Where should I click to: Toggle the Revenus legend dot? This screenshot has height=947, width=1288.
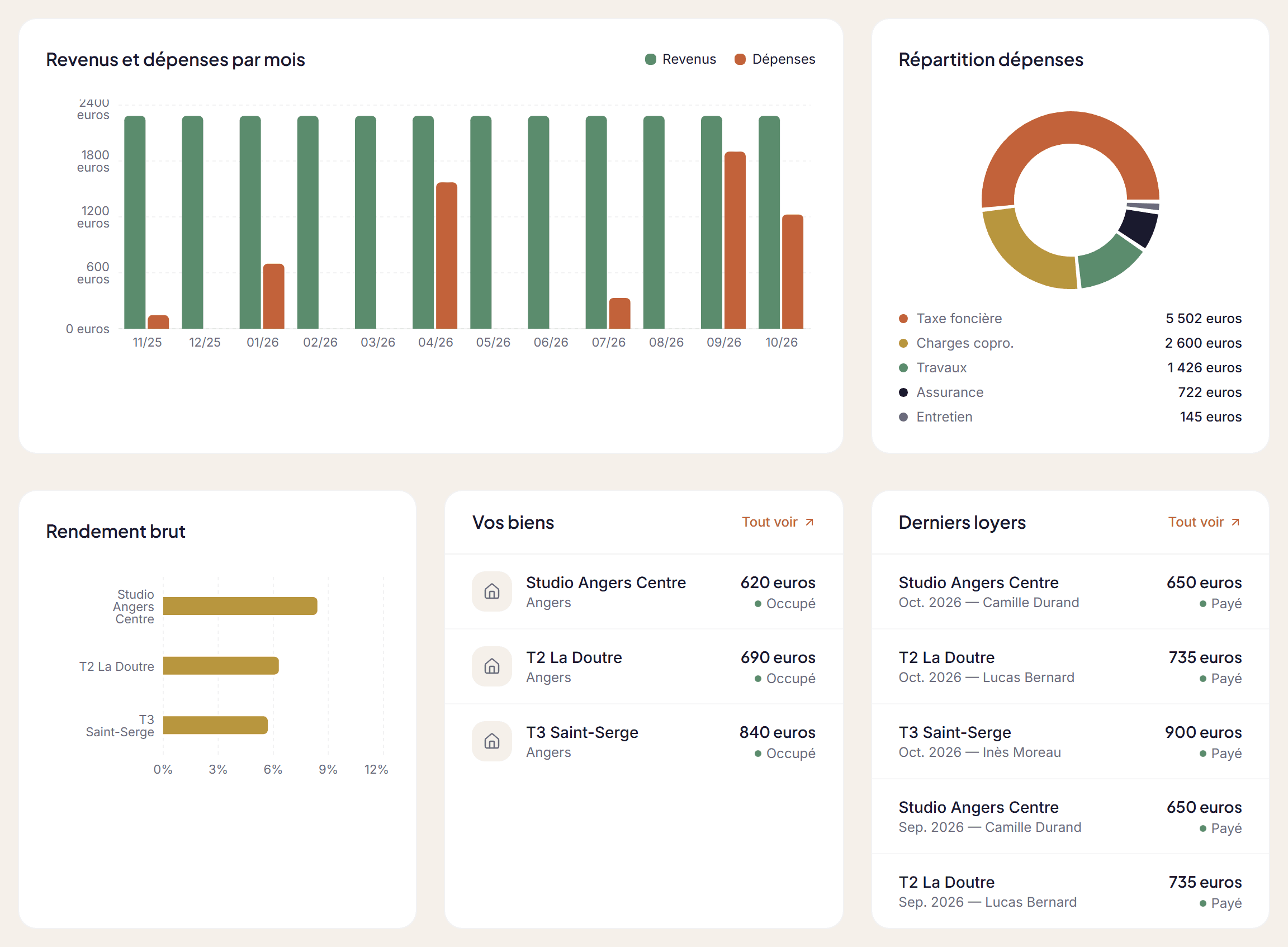(651, 59)
